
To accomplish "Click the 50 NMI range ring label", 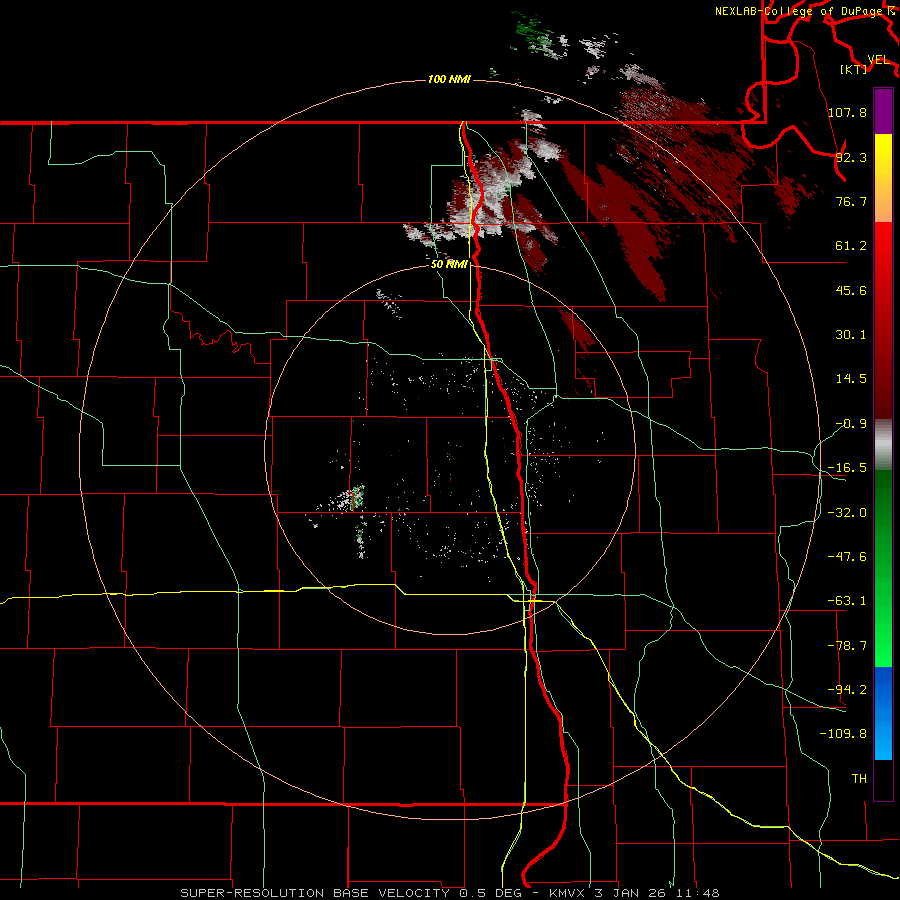I will tap(449, 264).
